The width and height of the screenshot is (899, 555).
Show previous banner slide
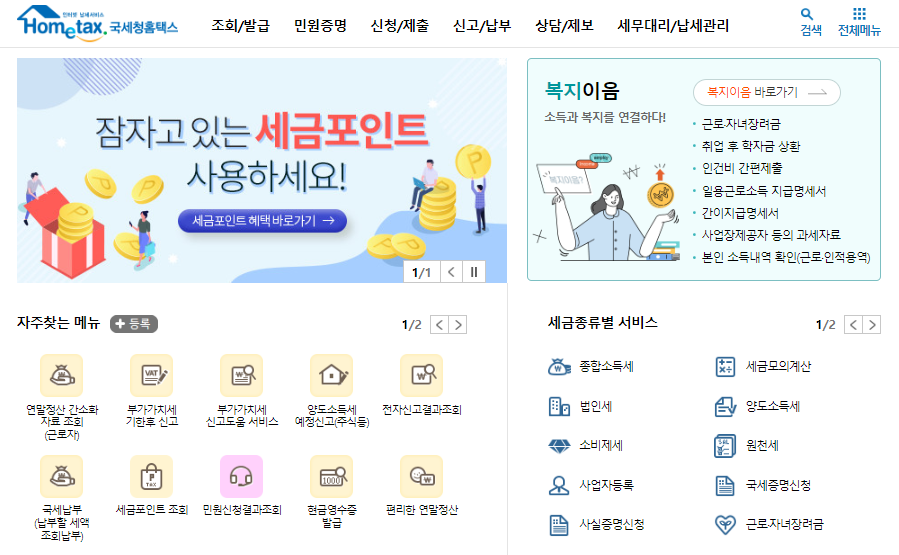451,272
